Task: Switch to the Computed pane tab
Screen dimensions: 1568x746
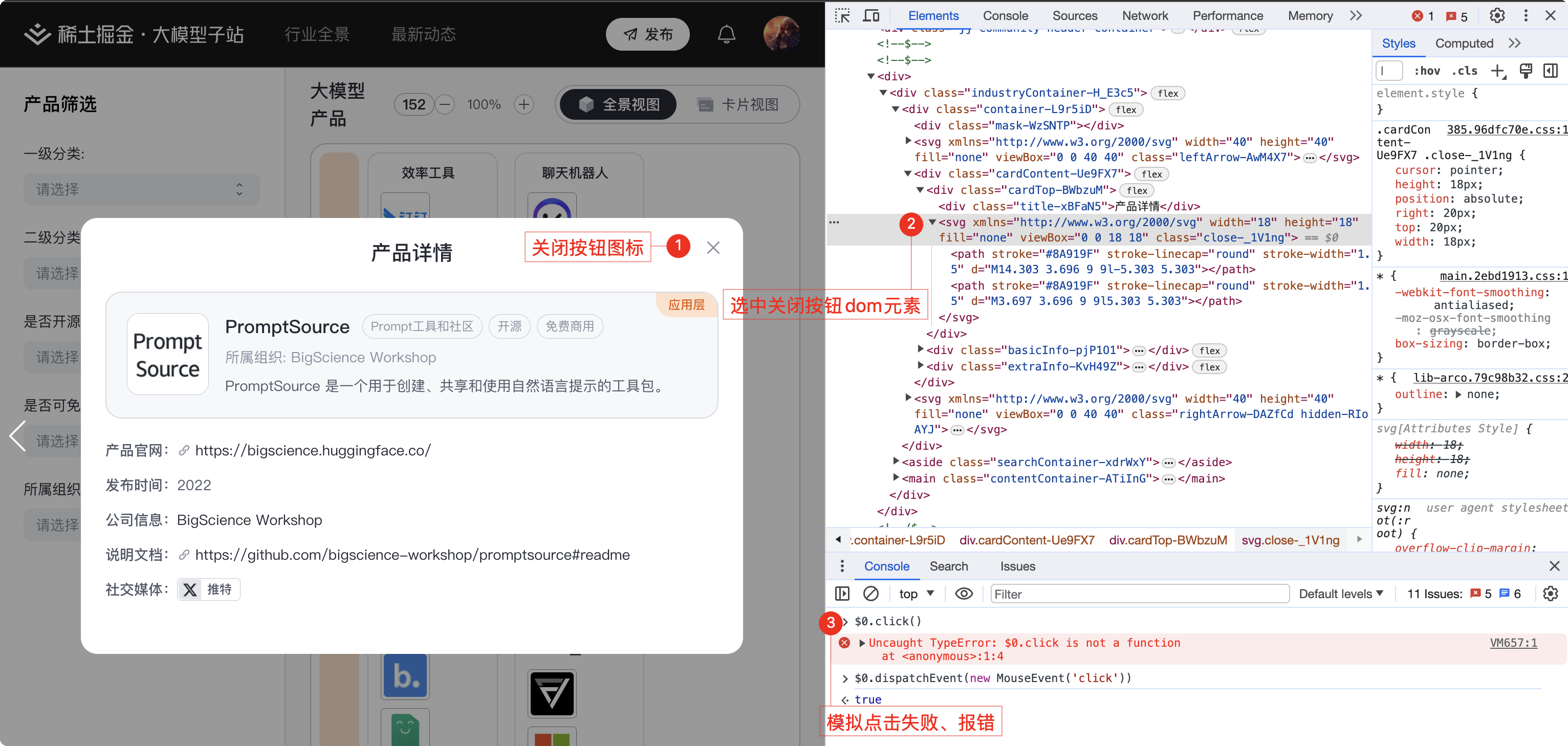Action: click(1464, 43)
